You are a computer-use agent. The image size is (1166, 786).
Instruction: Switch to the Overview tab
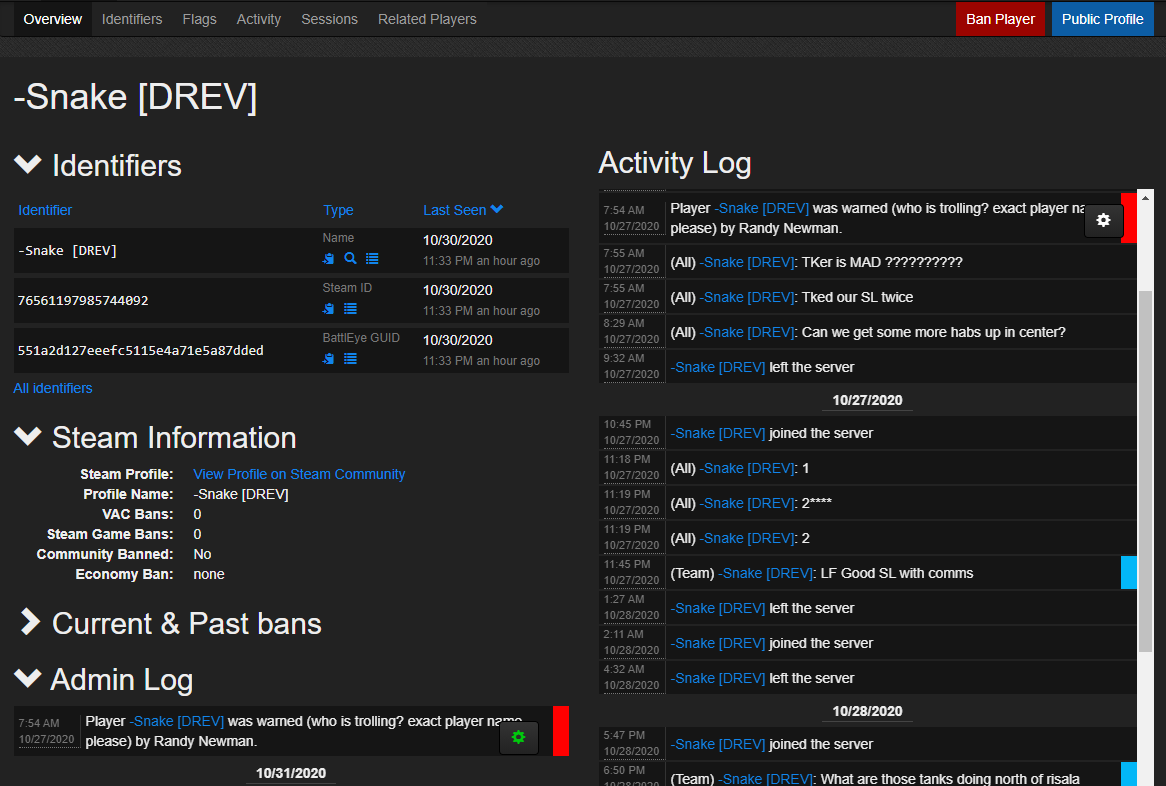point(53,19)
